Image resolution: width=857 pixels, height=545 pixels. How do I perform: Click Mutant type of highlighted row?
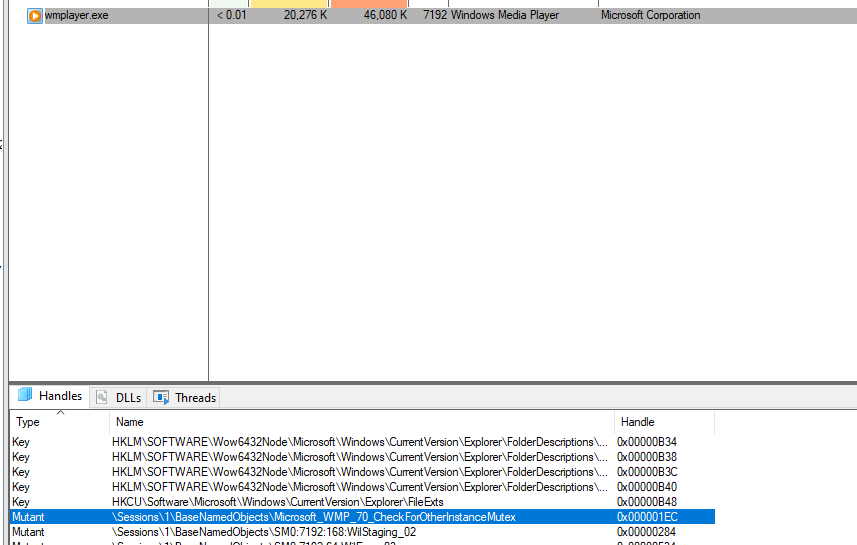pyautogui.click(x=28, y=517)
